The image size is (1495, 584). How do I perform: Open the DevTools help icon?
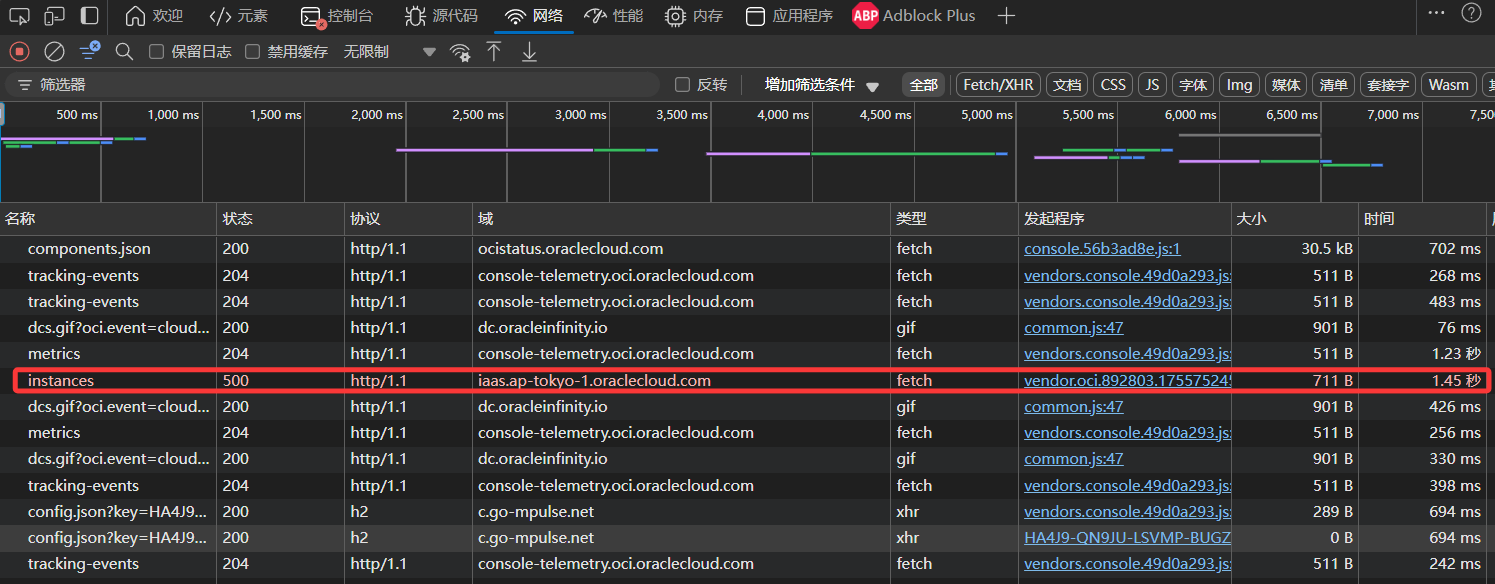click(x=1471, y=13)
